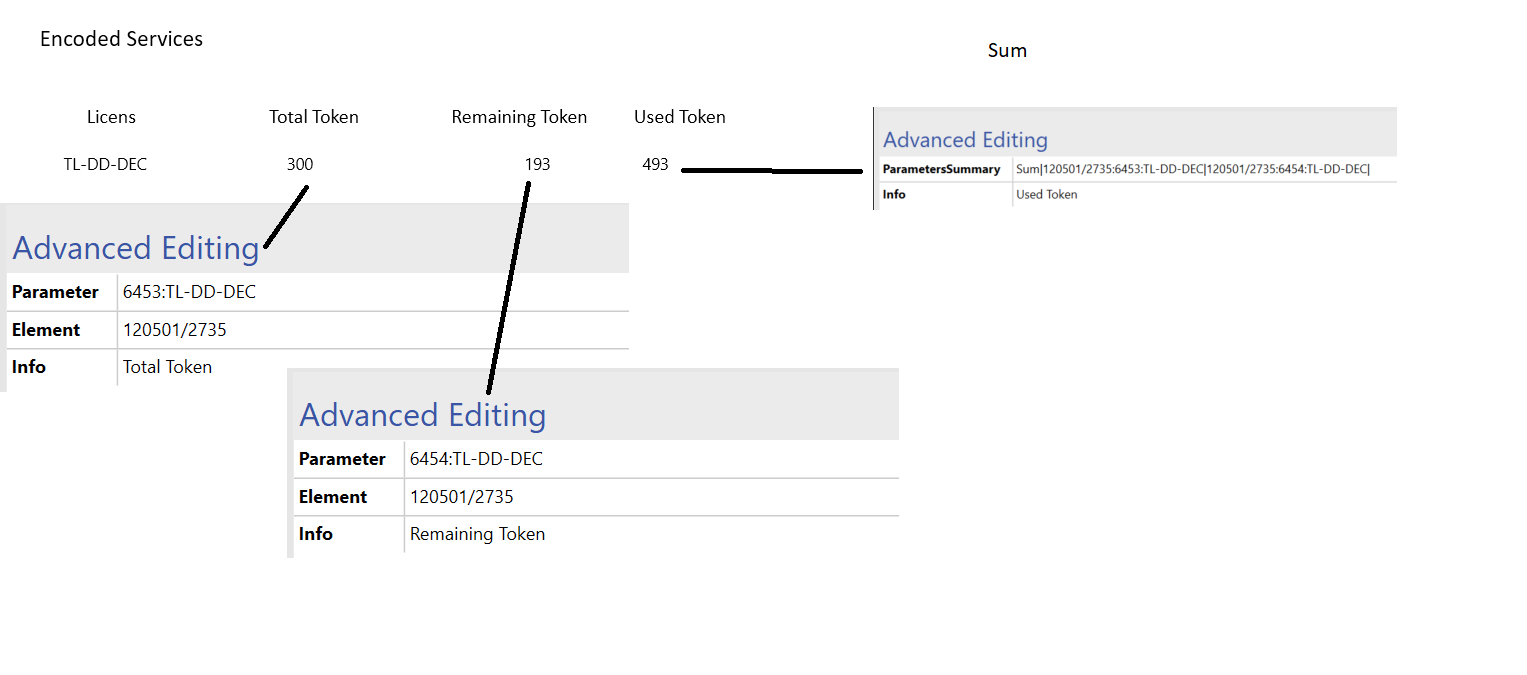The image size is (1527, 675).
Task: Click Parameter label beside 6454:TL-DD-DEC
Action: tap(342, 459)
